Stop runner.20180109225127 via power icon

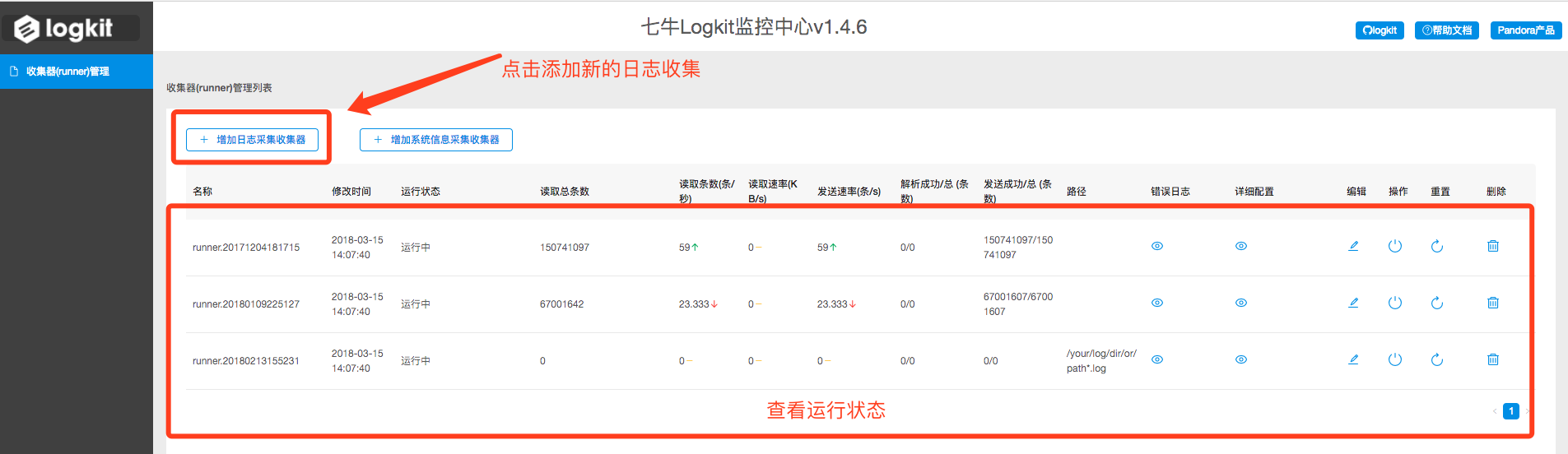click(1395, 303)
